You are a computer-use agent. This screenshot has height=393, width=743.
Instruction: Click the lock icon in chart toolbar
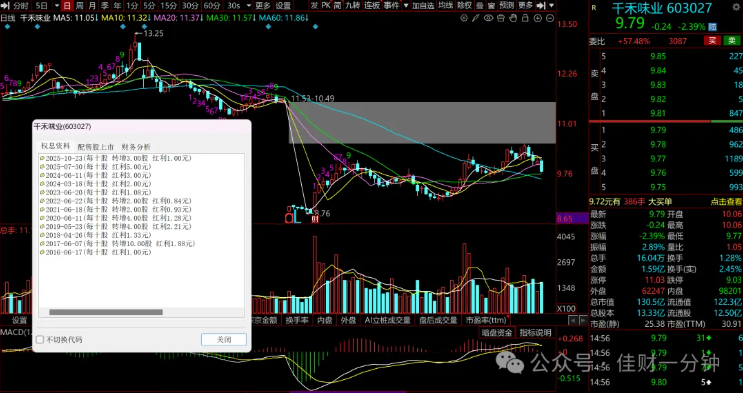[x=525, y=18]
